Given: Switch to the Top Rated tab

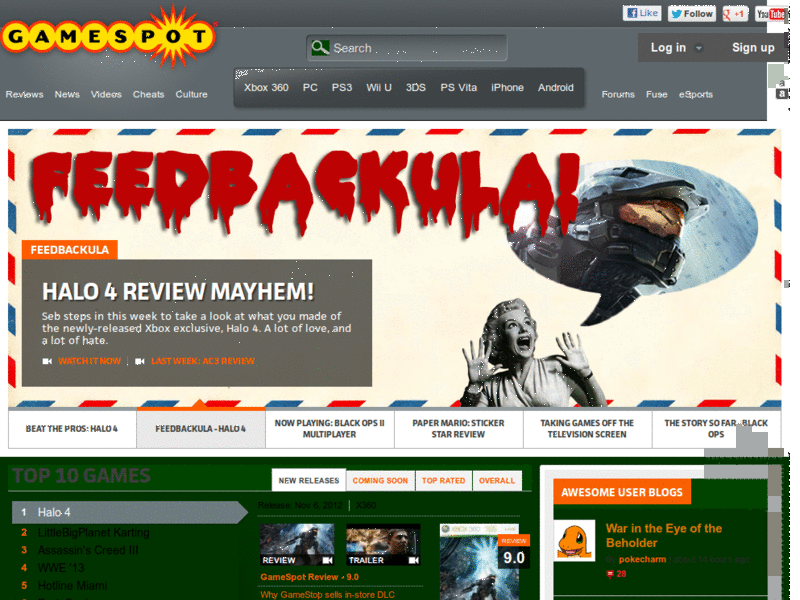Looking at the screenshot, I should 443,481.
